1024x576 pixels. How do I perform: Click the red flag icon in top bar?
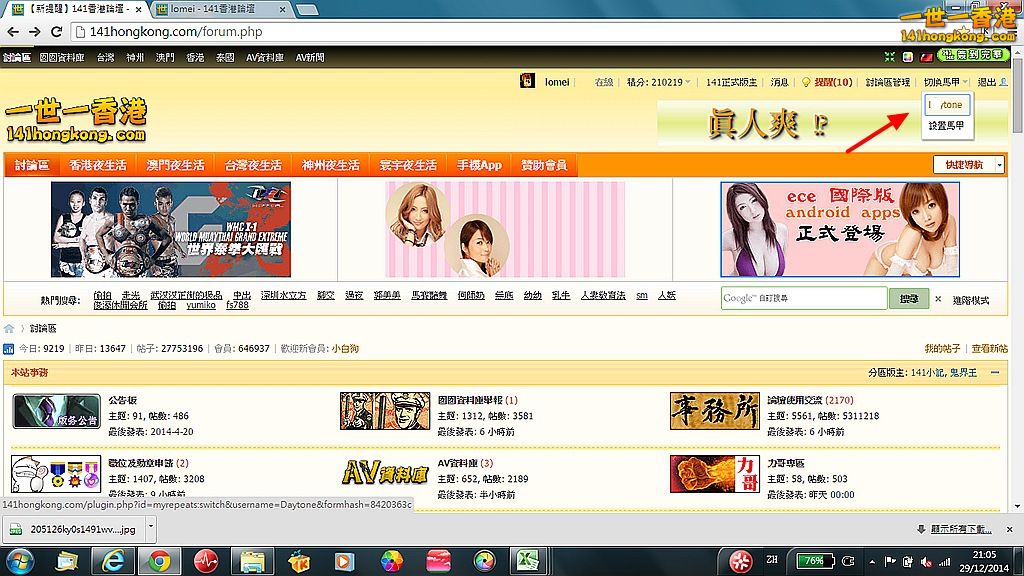925,57
